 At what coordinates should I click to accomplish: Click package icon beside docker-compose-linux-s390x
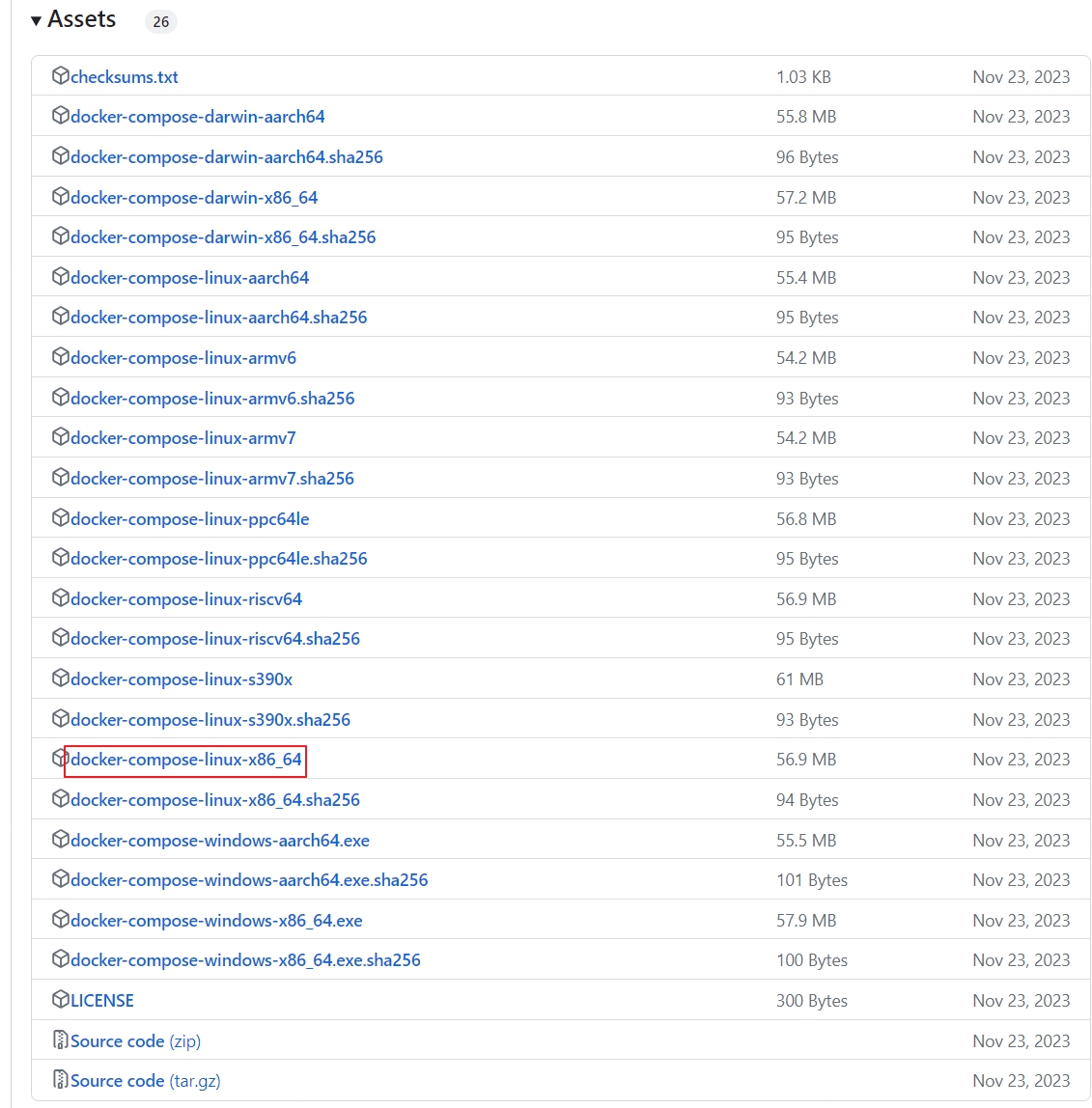coord(60,677)
